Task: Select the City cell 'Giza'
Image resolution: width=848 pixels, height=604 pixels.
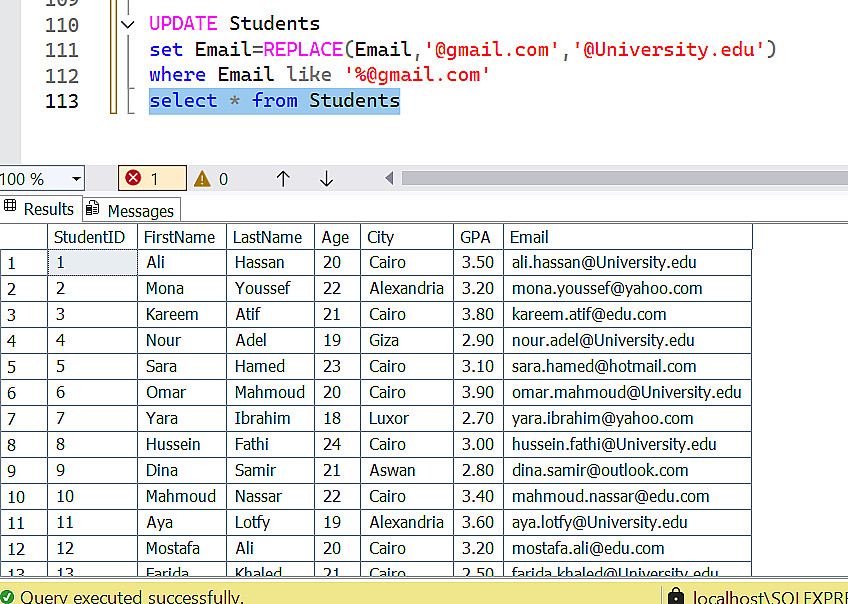Action: click(x=407, y=340)
